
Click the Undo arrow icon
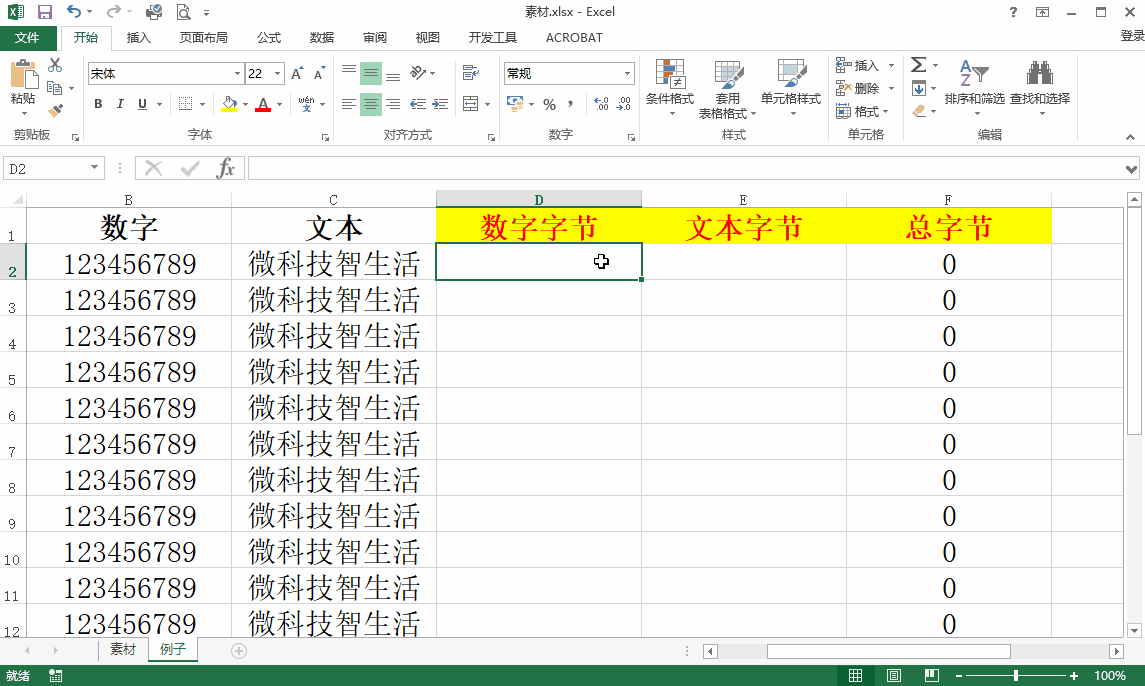73,11
